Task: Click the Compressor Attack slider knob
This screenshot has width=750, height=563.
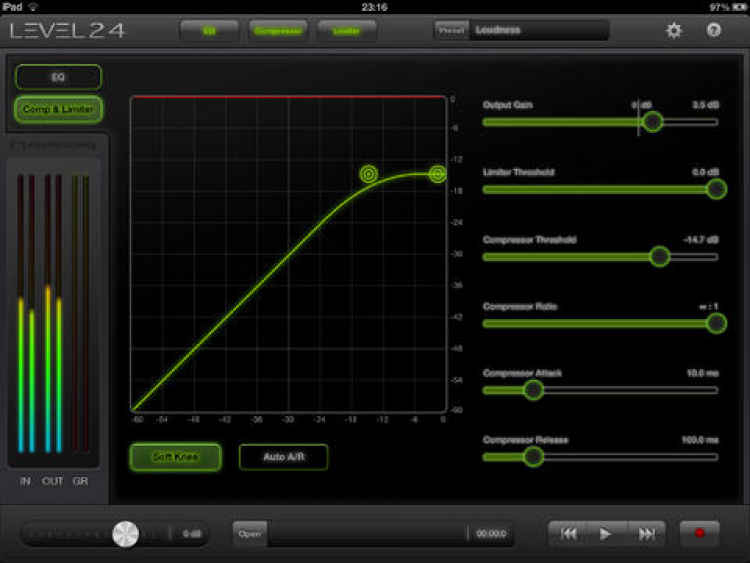Action: pyautogui.click(x=533, y=390)
